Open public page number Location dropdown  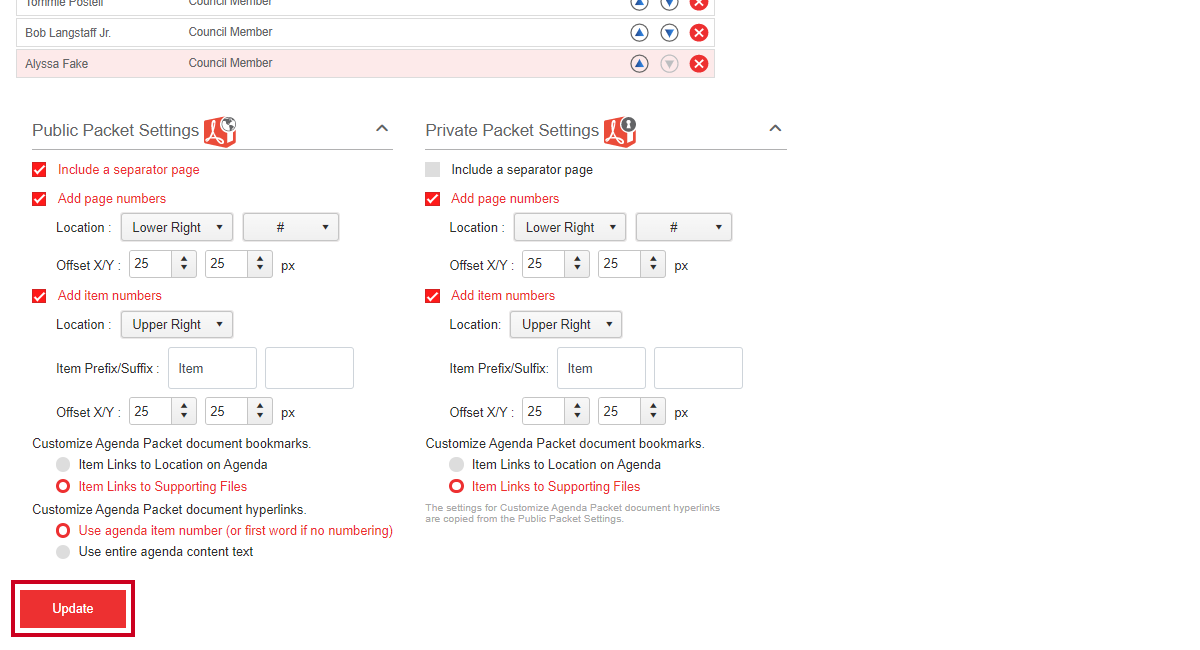(x=177, y=227)
